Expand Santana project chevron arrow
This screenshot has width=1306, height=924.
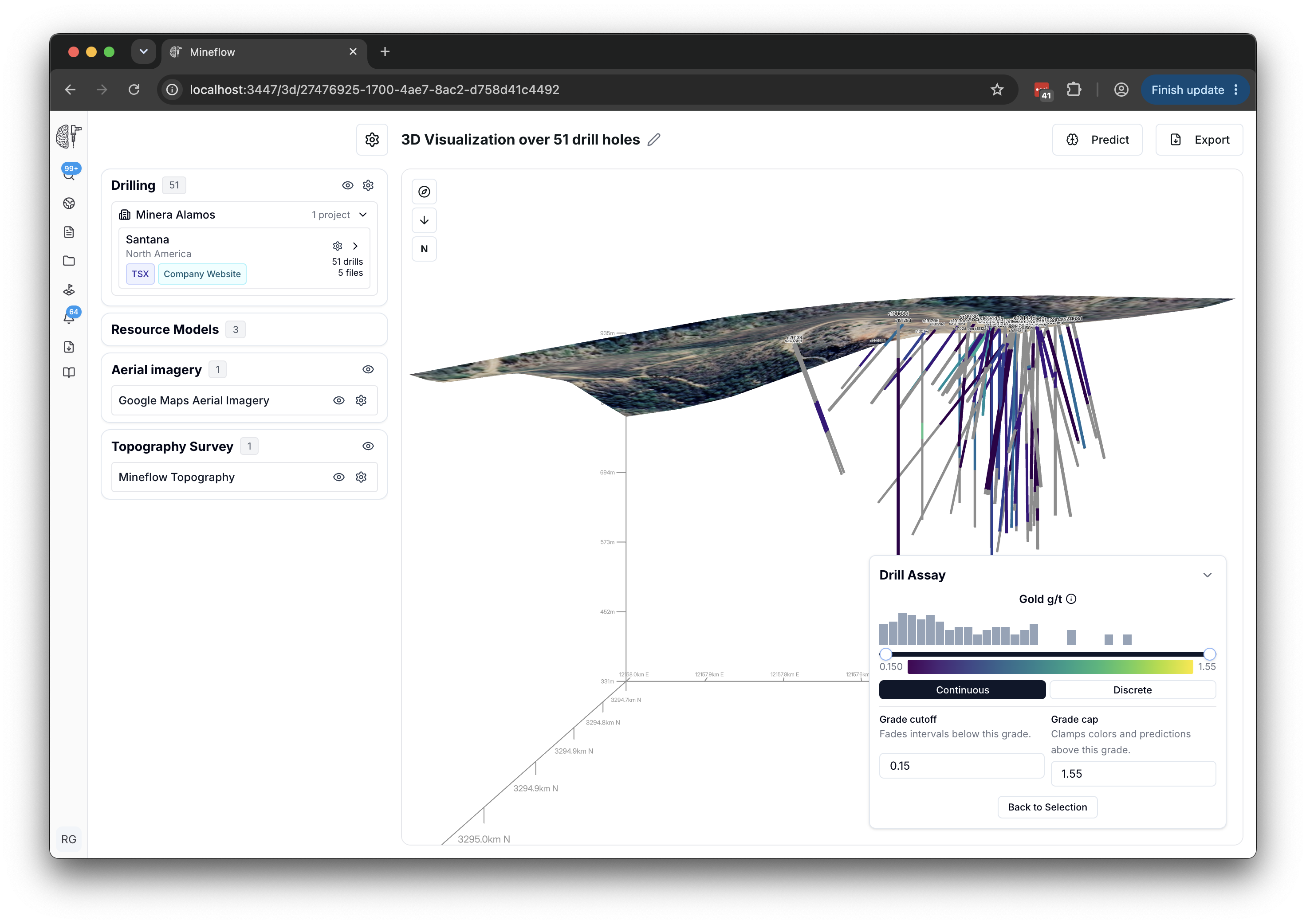(x=355, y=246)
